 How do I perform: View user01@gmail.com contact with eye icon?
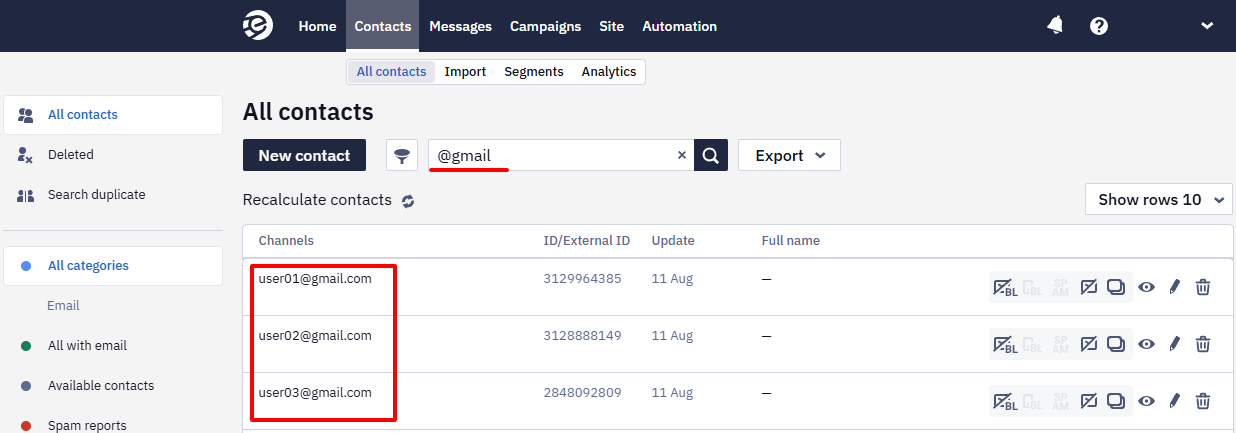pos(1147,288)
